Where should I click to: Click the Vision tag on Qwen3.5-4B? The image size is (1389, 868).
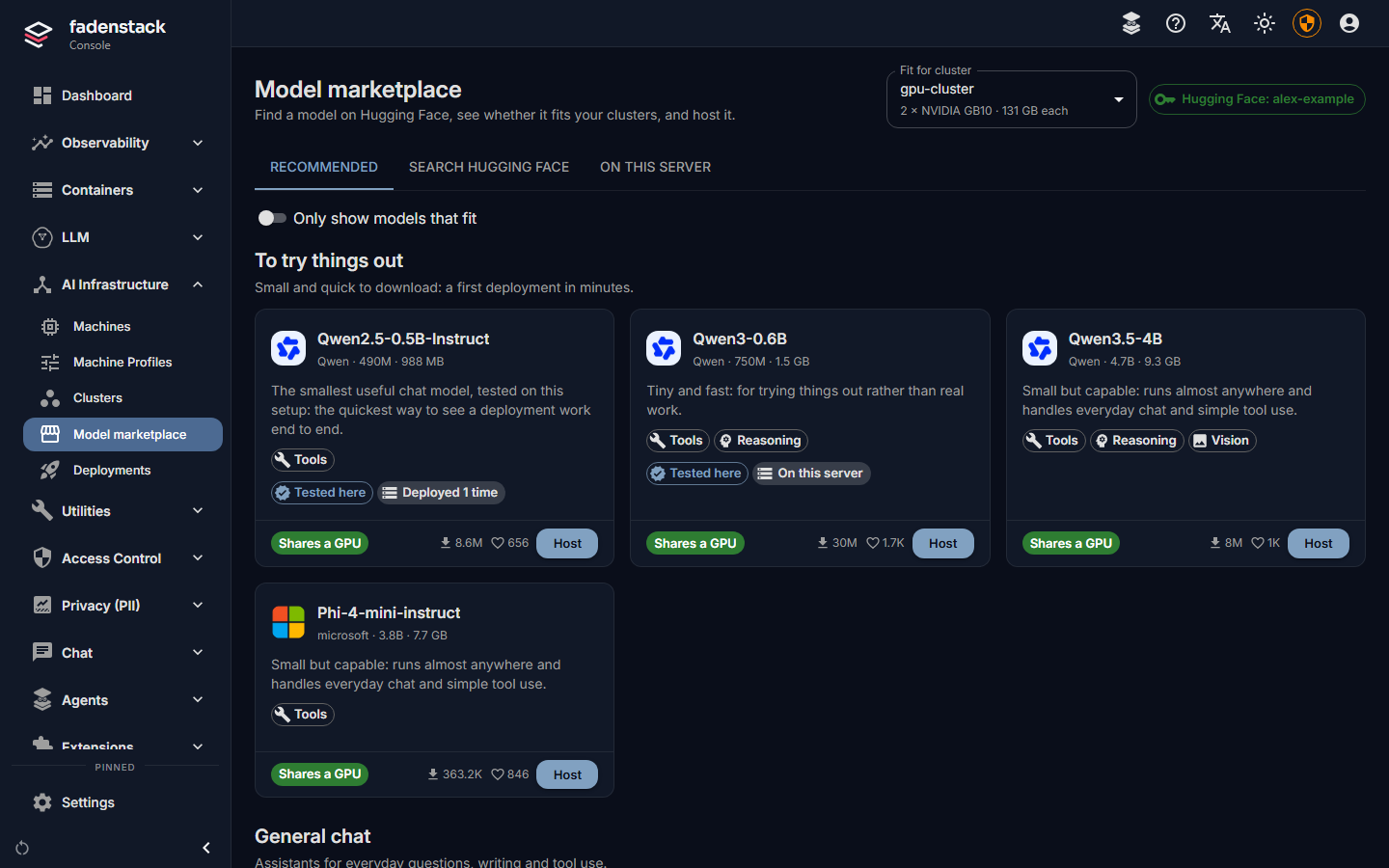1221,441
